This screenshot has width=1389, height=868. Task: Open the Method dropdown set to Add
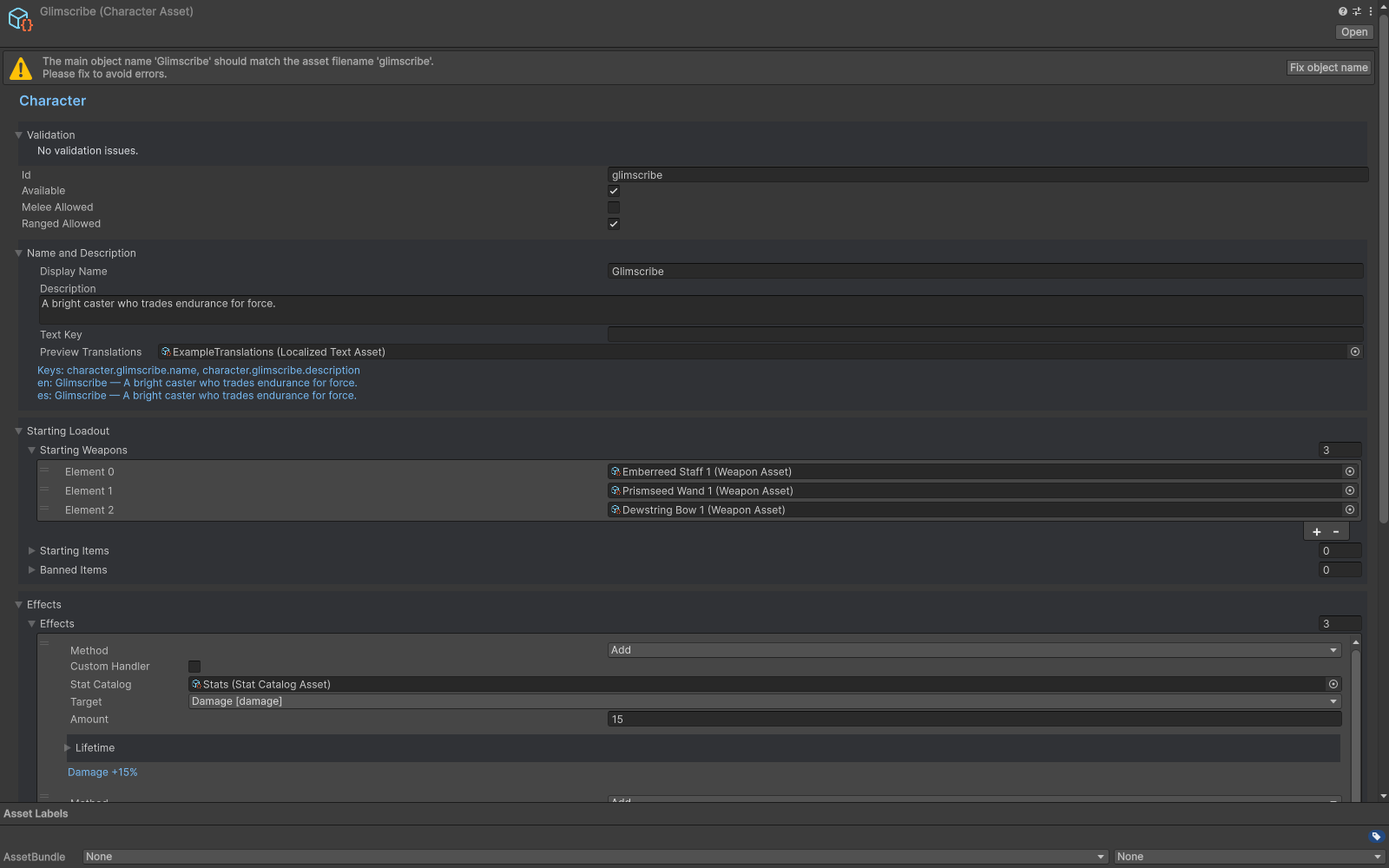pos(974,650)
